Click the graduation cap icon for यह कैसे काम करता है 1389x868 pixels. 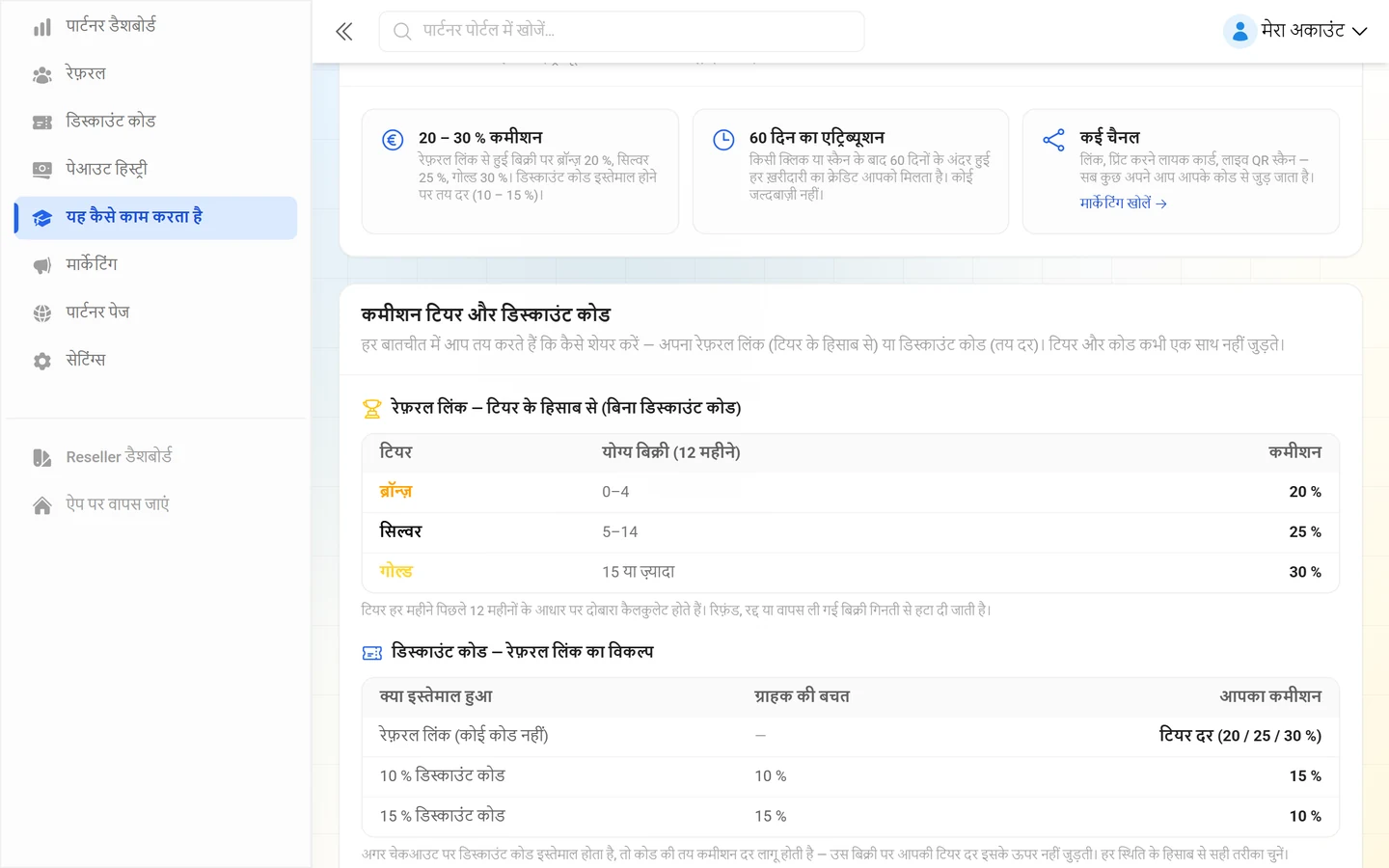click(42, 218)
